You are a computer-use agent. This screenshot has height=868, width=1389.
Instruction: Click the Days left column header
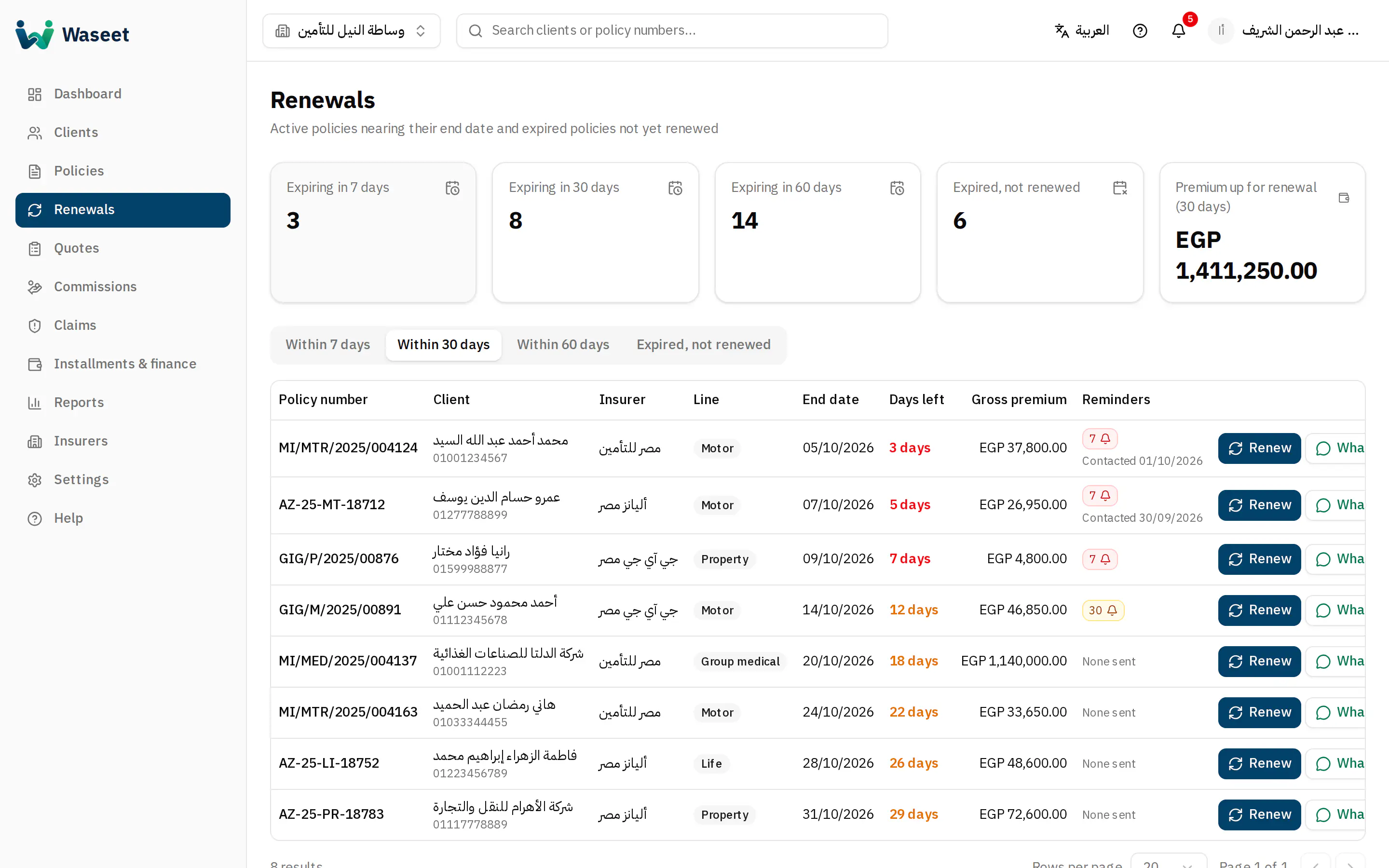[x=916, y=400]
